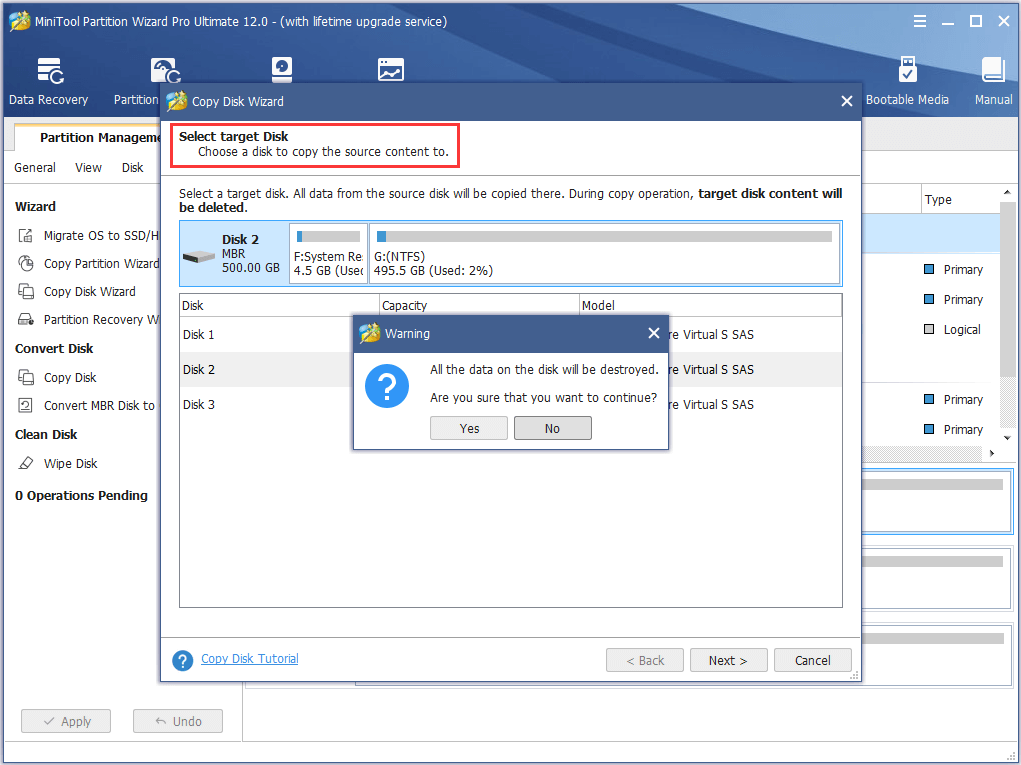Click the Copy Partition Wizard icon
1021x765 pixels.
[26, 264]
